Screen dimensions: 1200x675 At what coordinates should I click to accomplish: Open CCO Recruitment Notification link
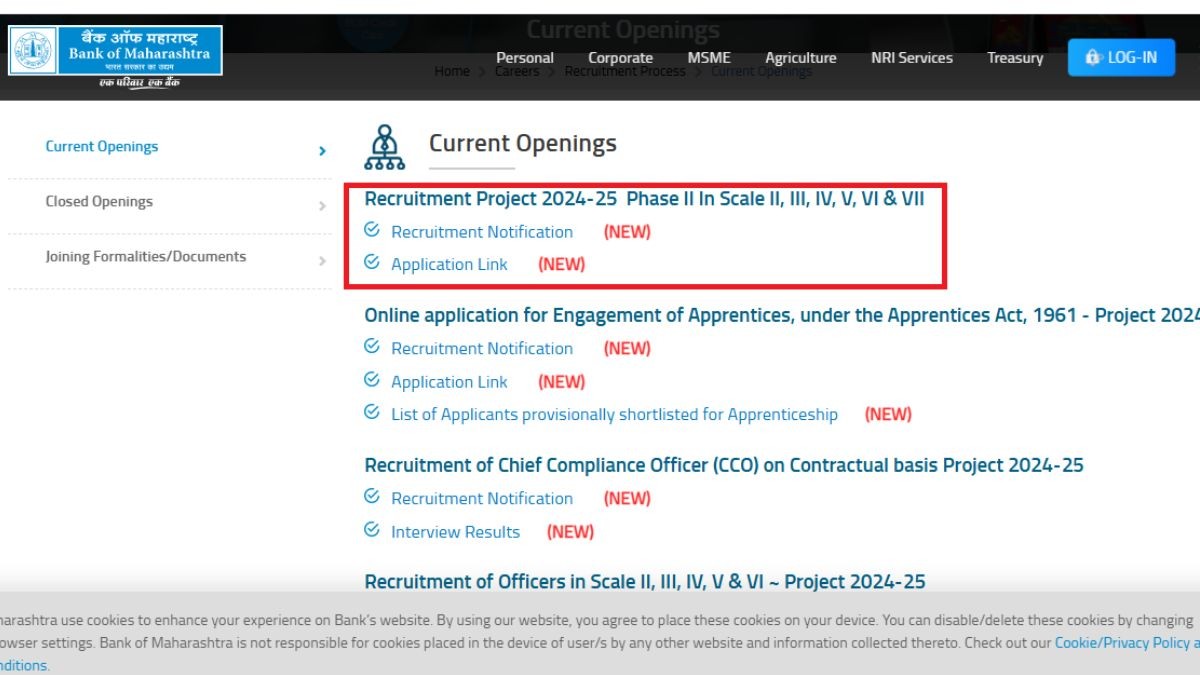coord(482,499)
